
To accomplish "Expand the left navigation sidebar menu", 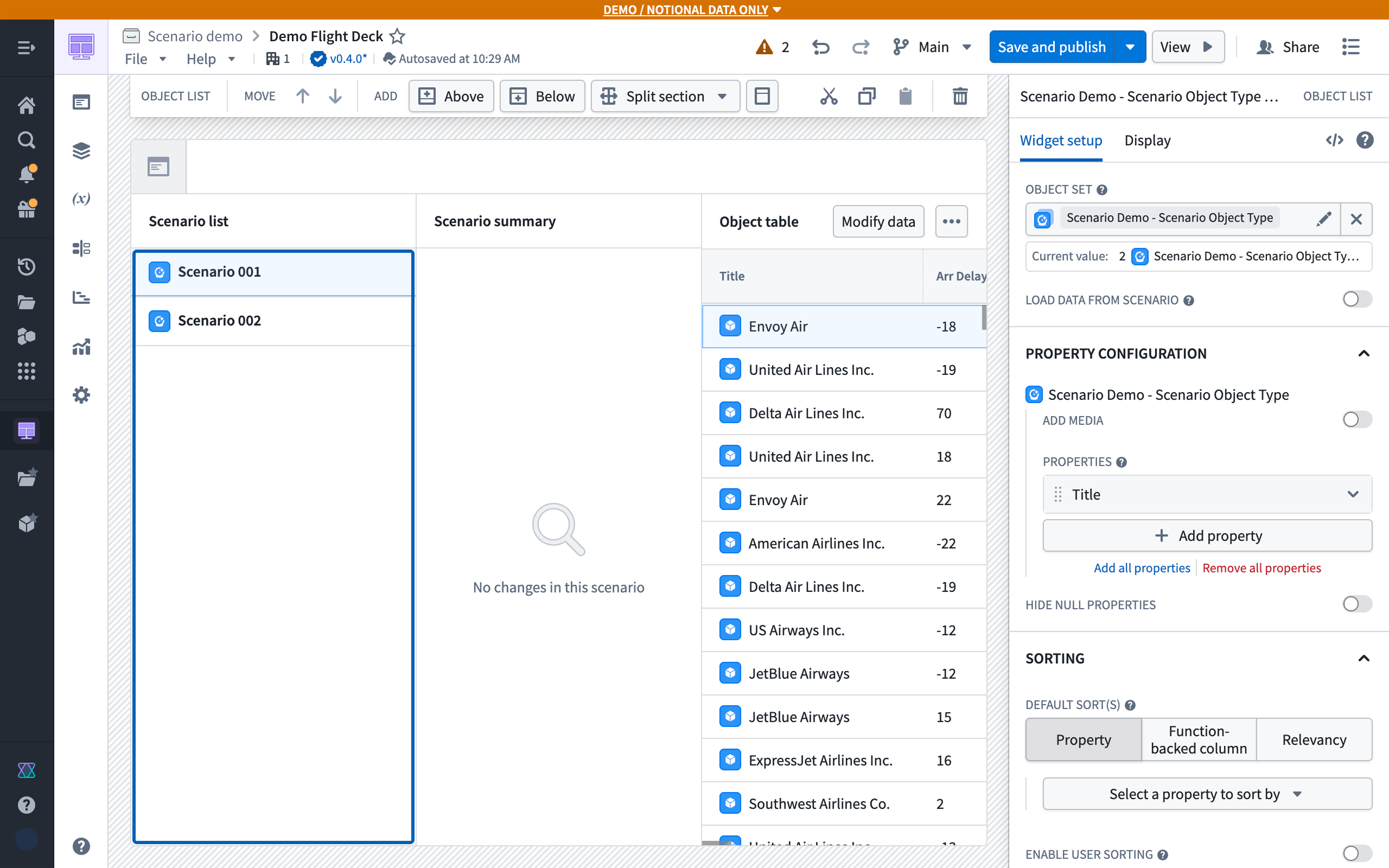I will point(27,48).
